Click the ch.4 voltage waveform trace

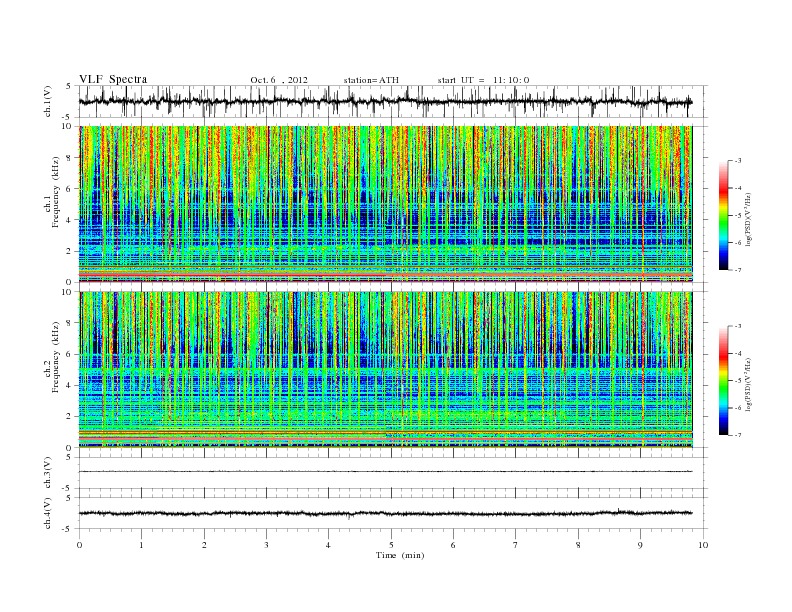click(x=386, y=514)
